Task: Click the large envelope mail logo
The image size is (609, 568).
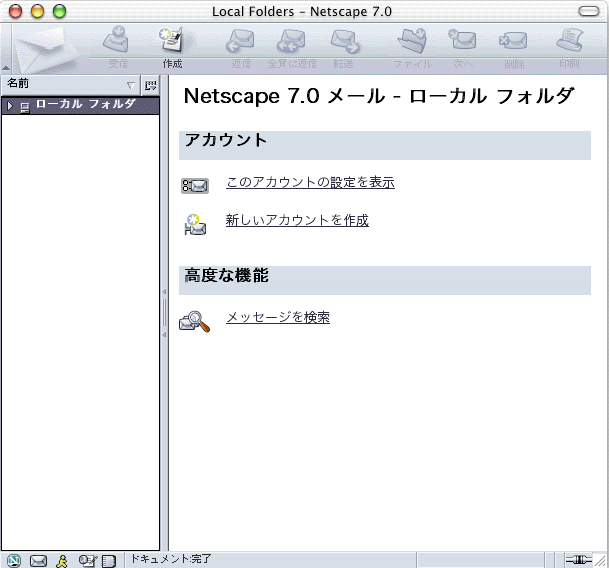Action: (x=46, y=49)
